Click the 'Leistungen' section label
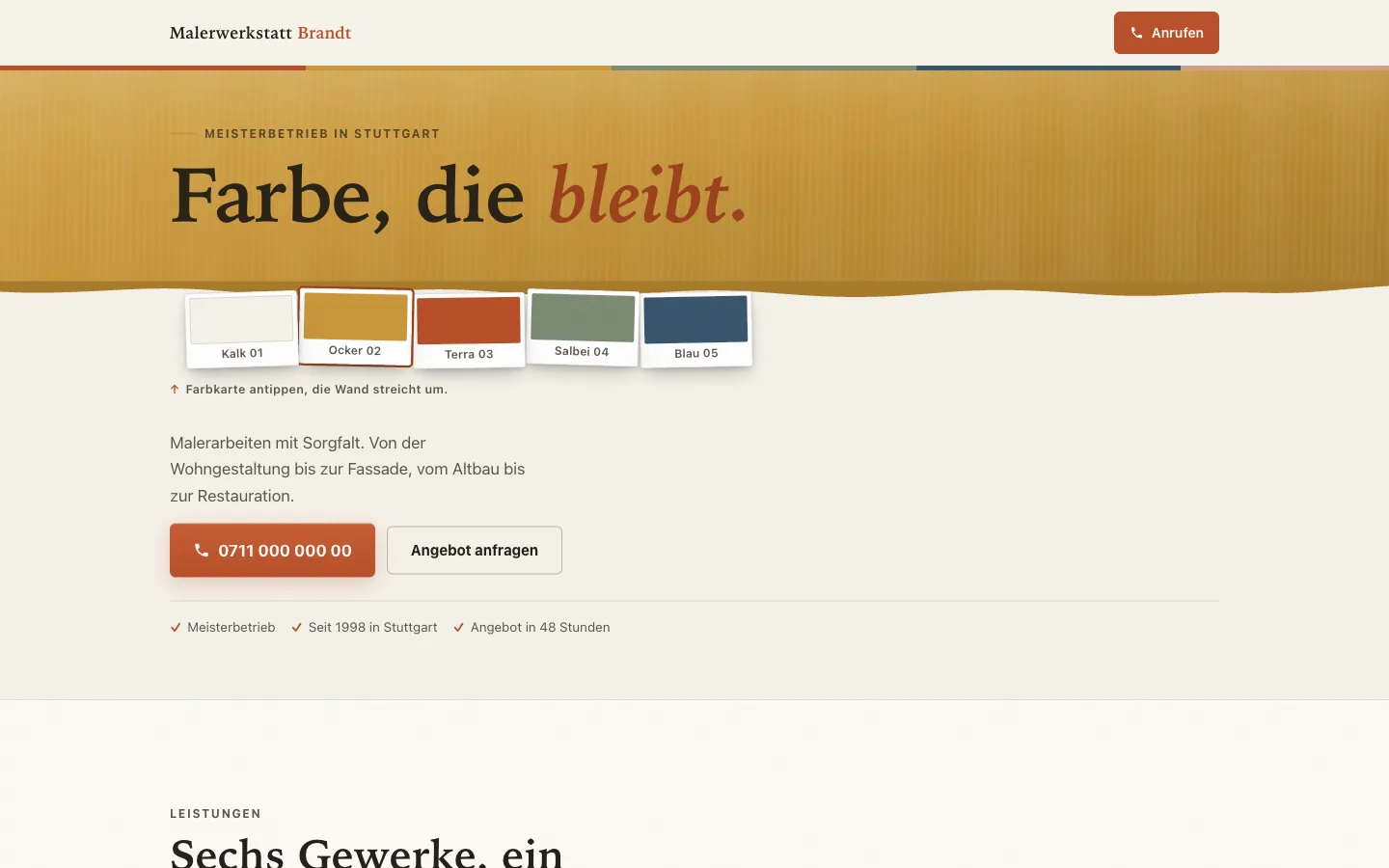 coord(215,814)
